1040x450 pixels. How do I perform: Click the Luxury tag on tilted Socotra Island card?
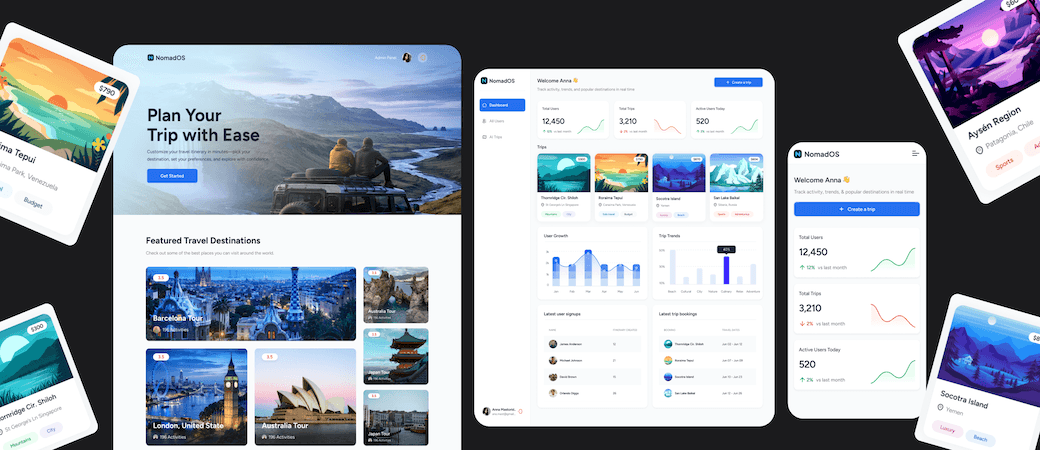tap(946, 429)
